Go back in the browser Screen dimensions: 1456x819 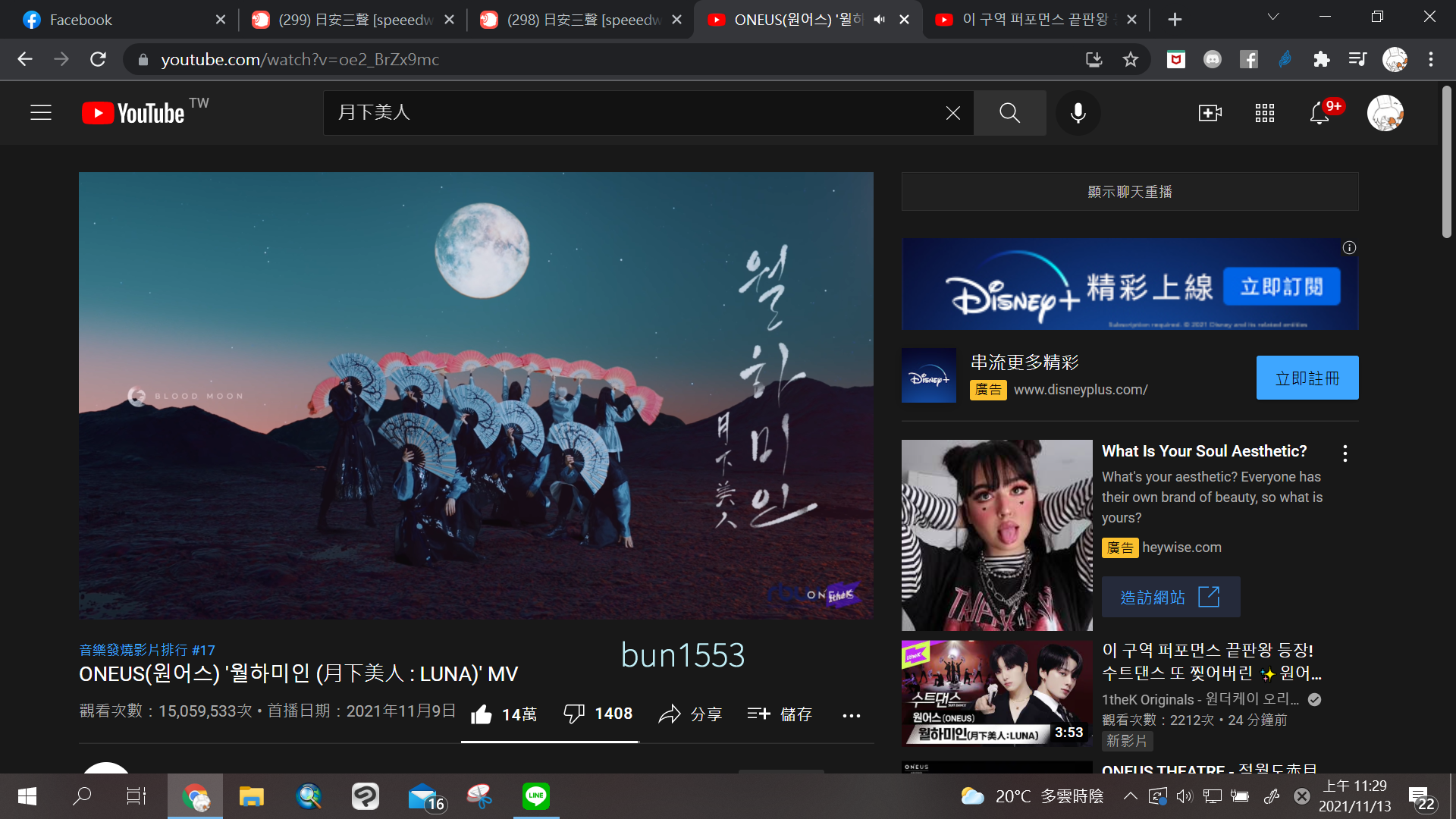click(25, 59)
